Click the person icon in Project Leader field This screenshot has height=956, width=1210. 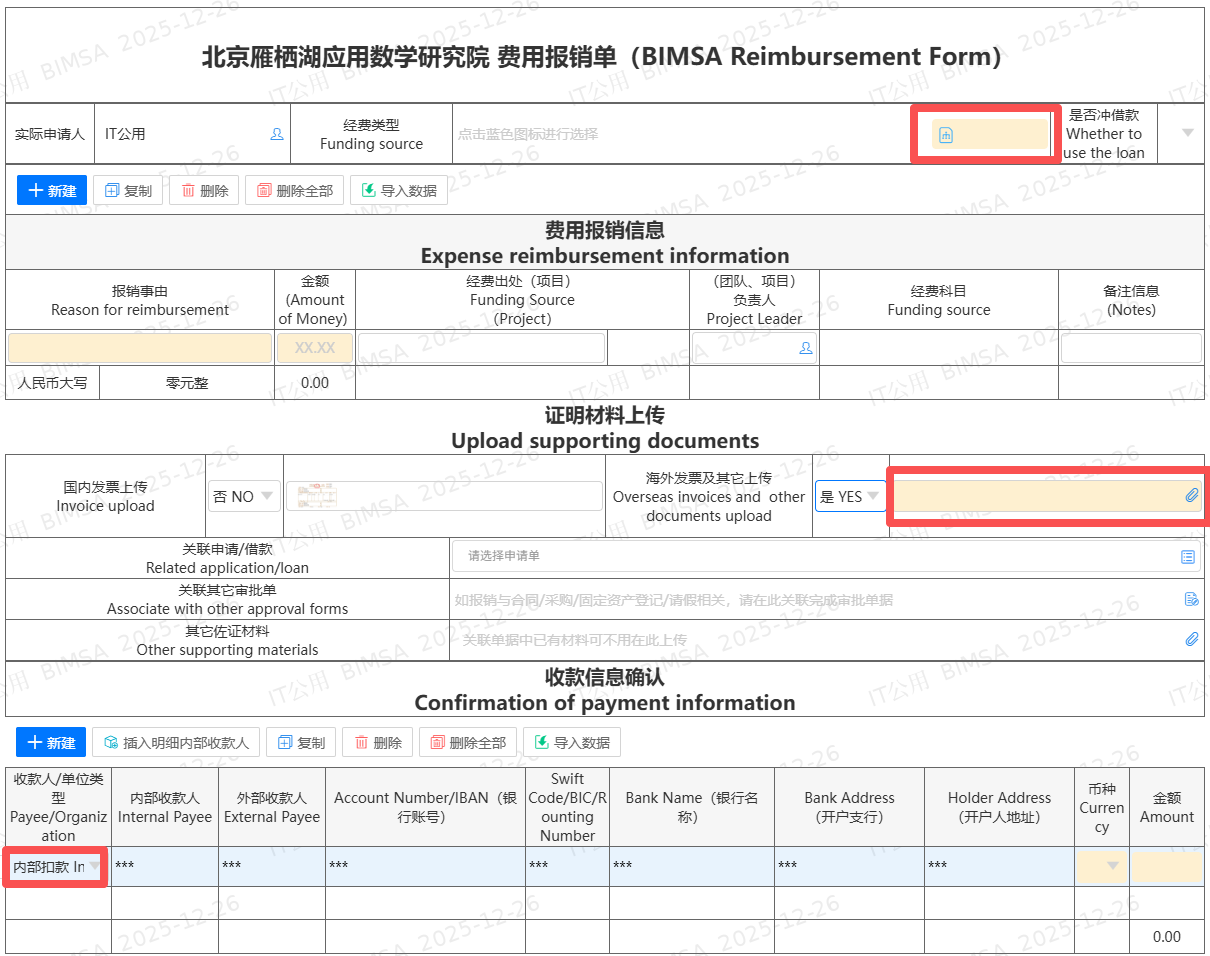(805, 348)
